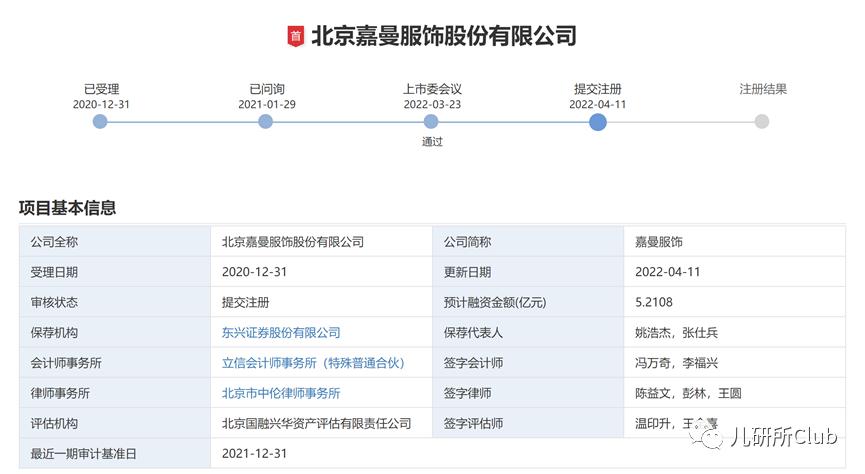The image size is (865, 474).
Task: Click the 预计融资金额(亿元) label
Action: pyautogui.click(x=495, y=302)
